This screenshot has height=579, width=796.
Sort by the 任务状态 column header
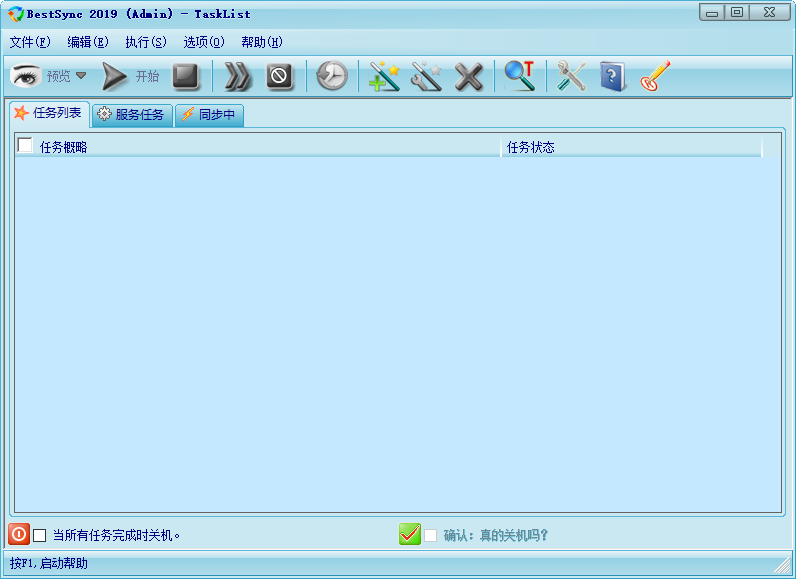click(630, 147)
